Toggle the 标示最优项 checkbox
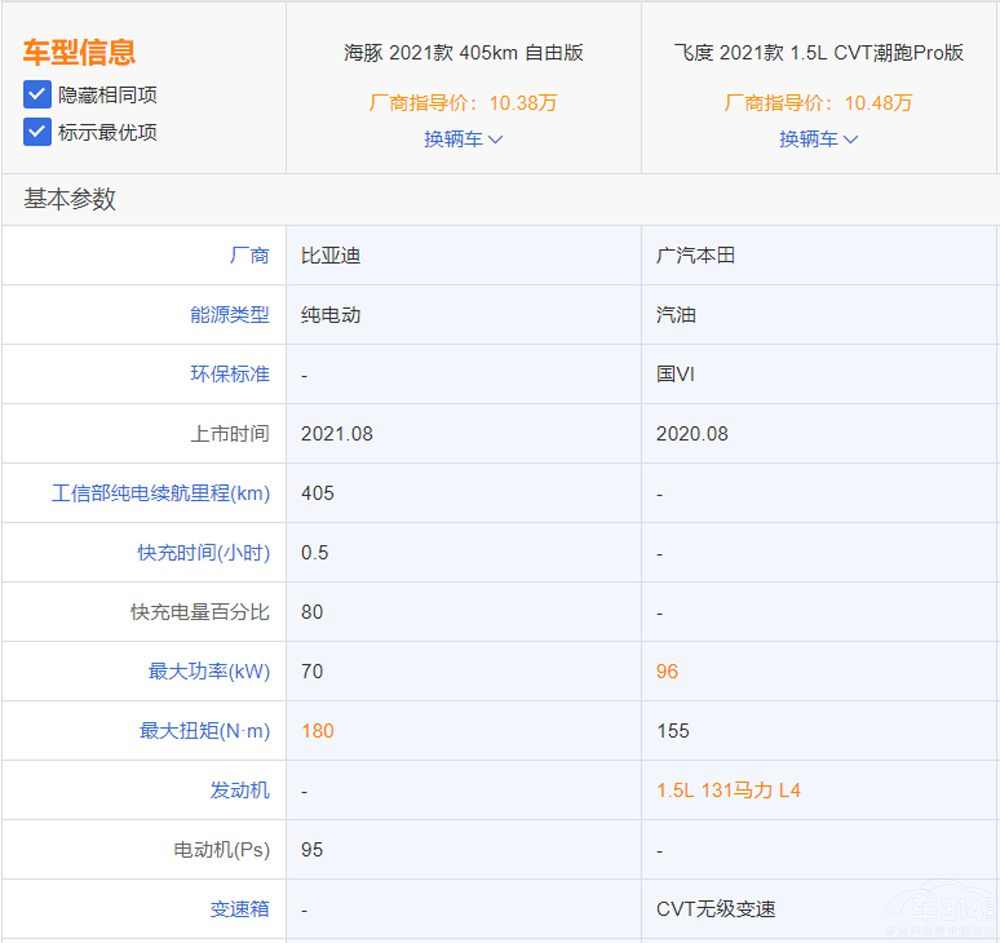The width and height of the screenshot is (1000, 943). [37, 132]
